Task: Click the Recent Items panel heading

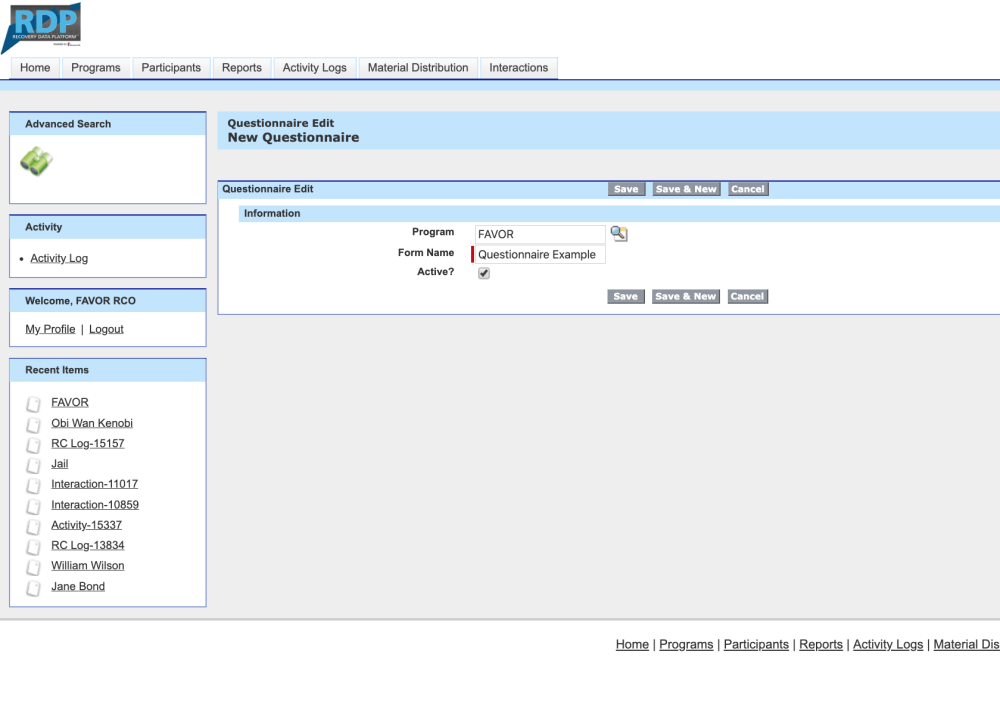Action: click(x=57, y=370)
